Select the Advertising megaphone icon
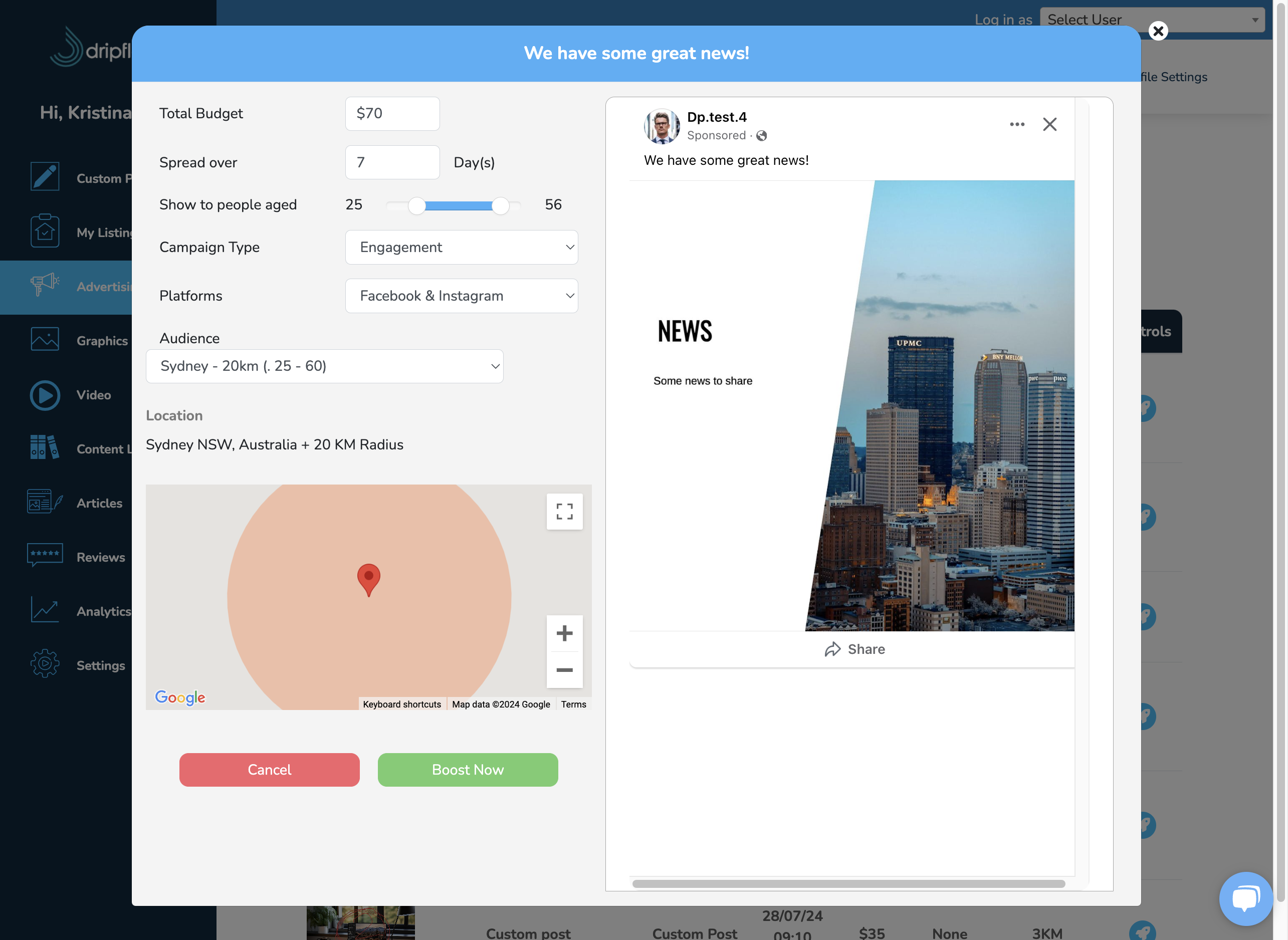Image resolution: width=1288 pixels, height=940 pixels. 45,285
